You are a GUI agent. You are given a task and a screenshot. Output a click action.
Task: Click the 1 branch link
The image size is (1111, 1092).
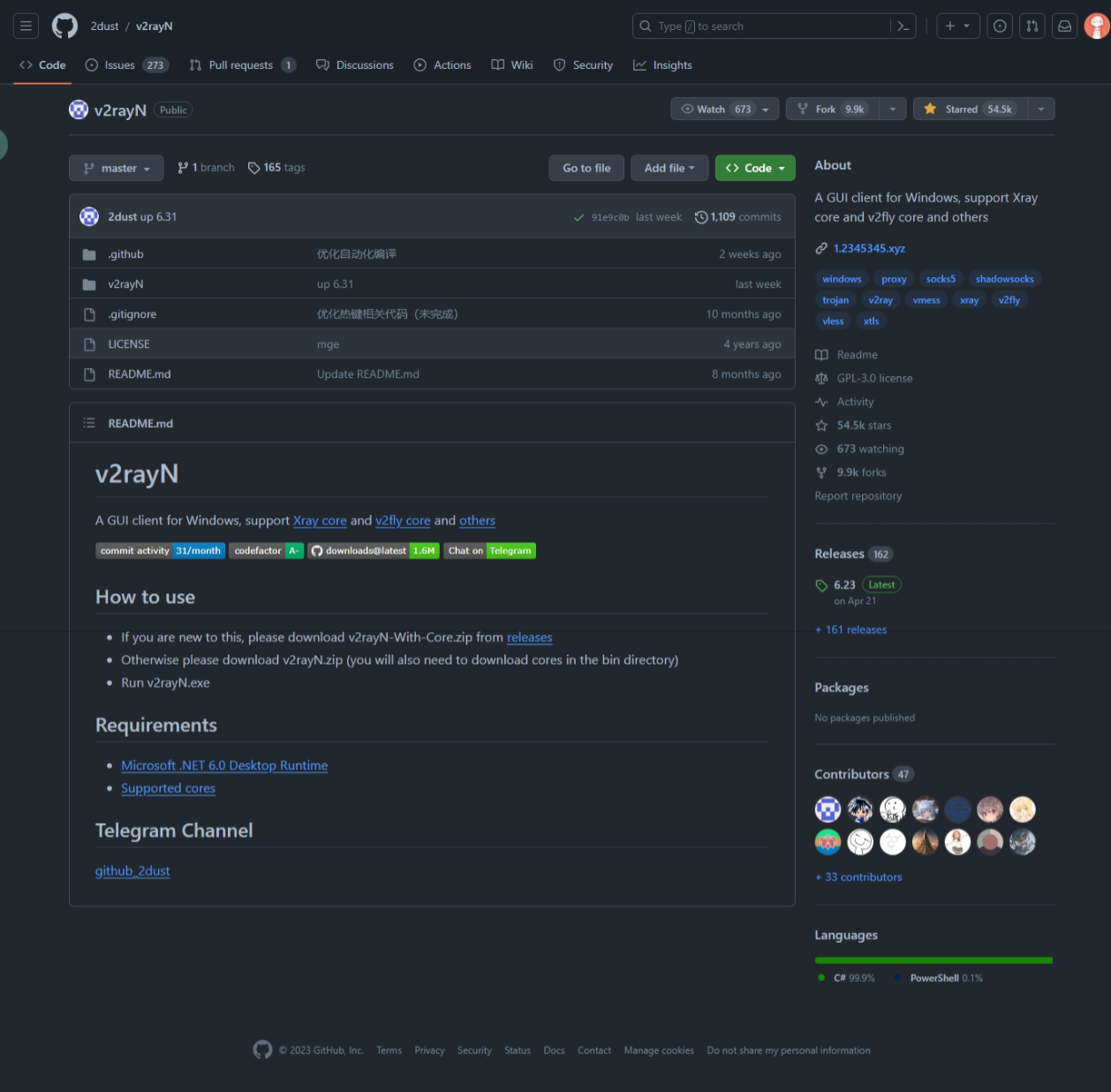pyautogui.click(x=206, y=168)
